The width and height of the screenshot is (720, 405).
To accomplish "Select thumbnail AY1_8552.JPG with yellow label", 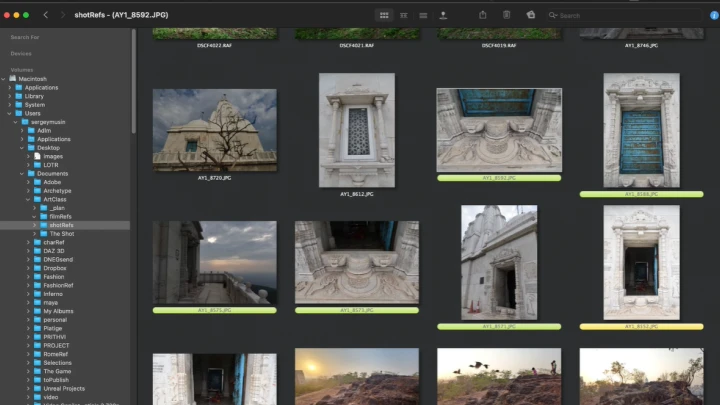I will [x=641, y=262].
